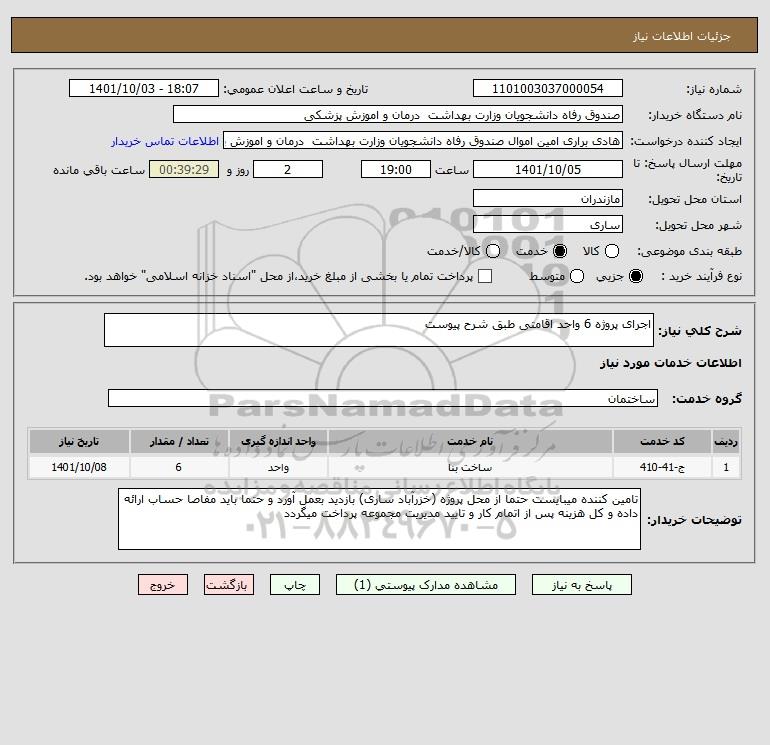
Task: Click the remaining days field showing 2
Action: (x=288, y=169)
